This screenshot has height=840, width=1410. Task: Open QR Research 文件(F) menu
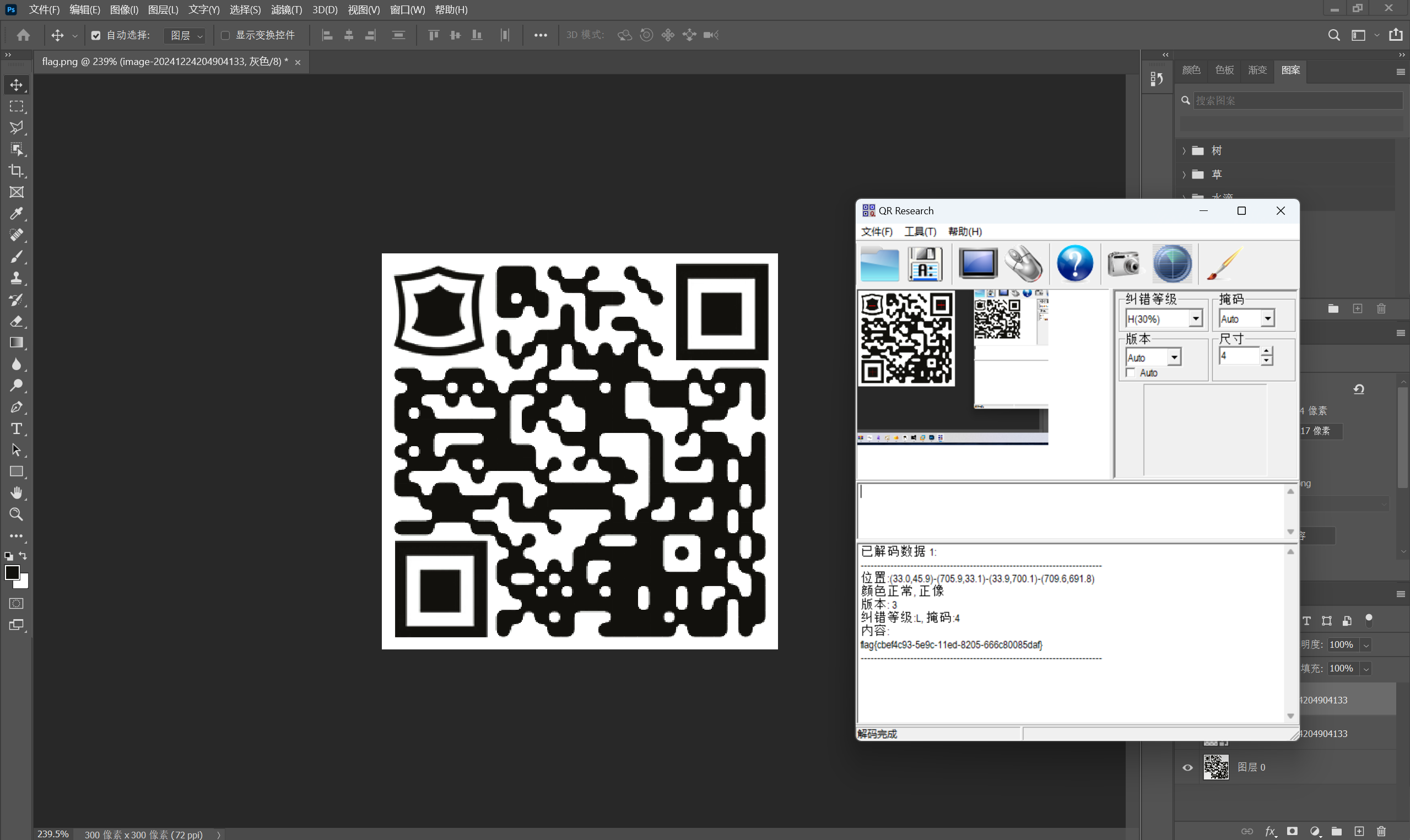click(877, 231)
